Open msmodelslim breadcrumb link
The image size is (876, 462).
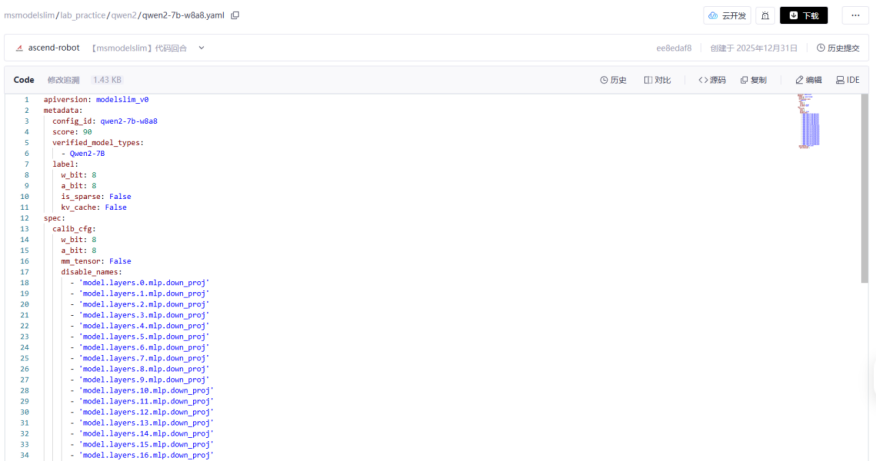(29, 15)
